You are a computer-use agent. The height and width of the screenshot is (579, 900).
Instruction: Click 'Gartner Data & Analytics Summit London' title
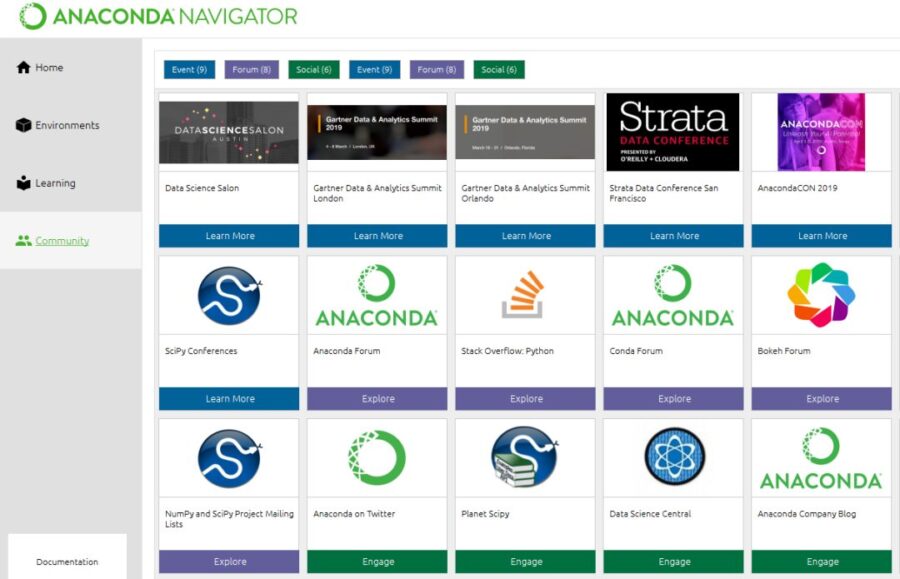click(377, 193)
